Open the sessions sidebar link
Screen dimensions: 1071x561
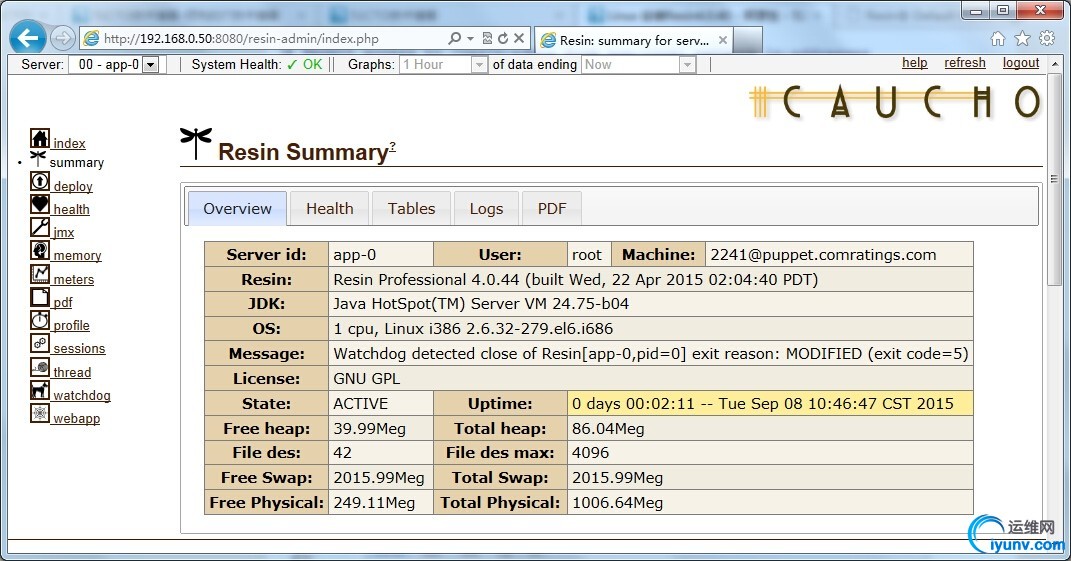[79, 348]
